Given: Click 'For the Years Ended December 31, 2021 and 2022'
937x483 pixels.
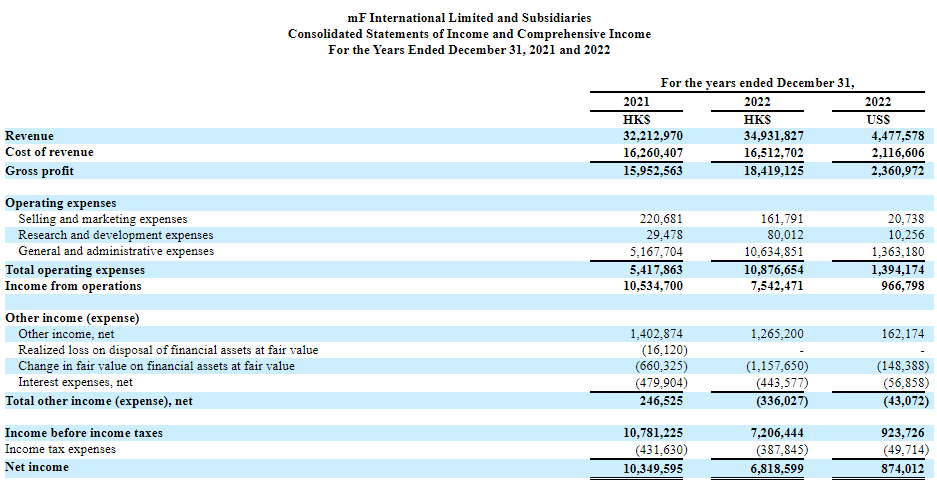Looking at the screenshot, I should coord(469,50).
